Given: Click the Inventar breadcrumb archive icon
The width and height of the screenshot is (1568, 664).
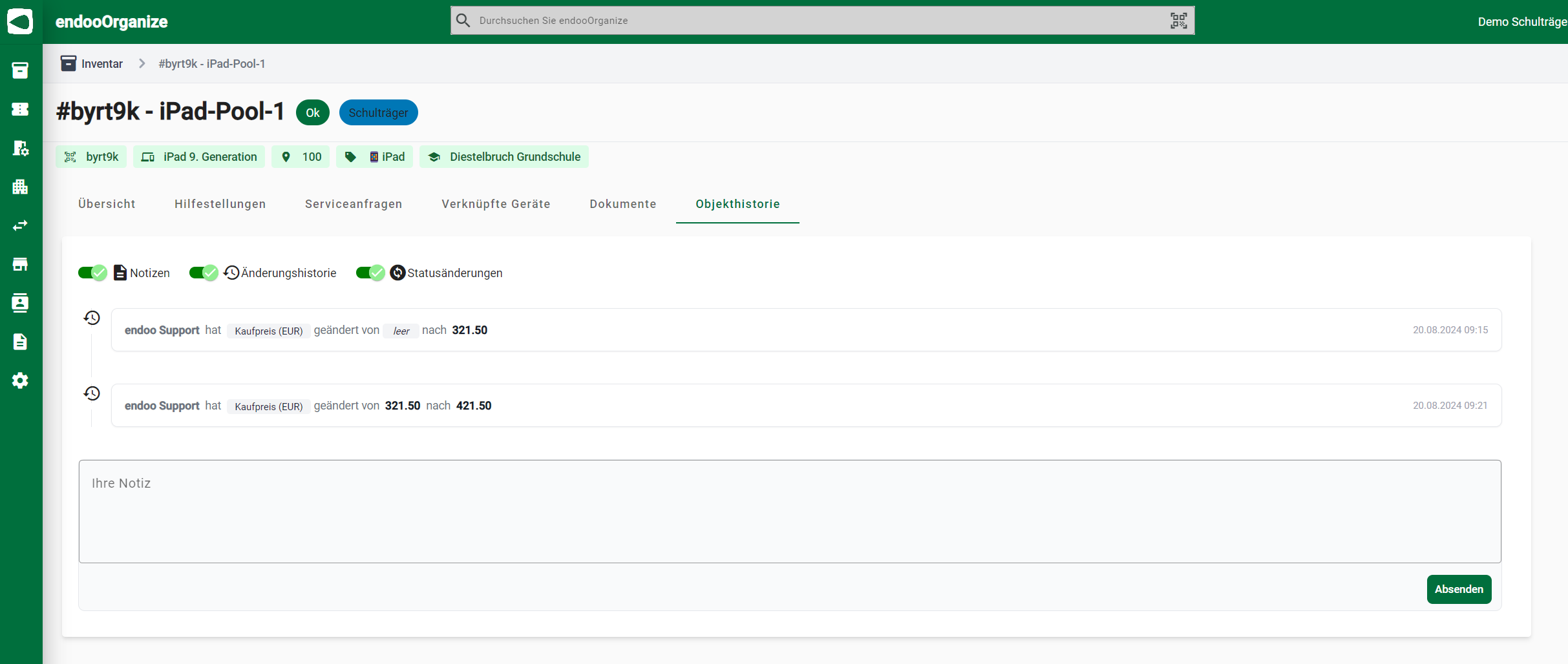Looking at the screenshot, I should (x=68, y=63).
